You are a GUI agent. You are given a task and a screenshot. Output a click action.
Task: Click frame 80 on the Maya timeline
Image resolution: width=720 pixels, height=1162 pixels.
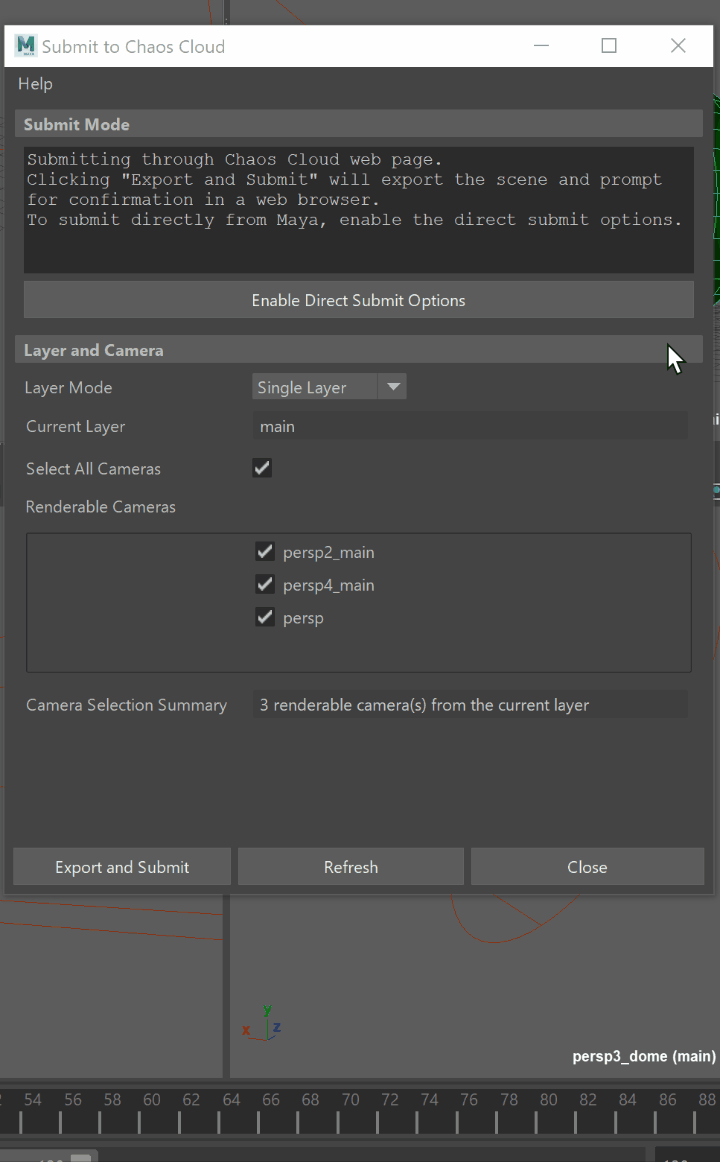(x=548, y=1100)
